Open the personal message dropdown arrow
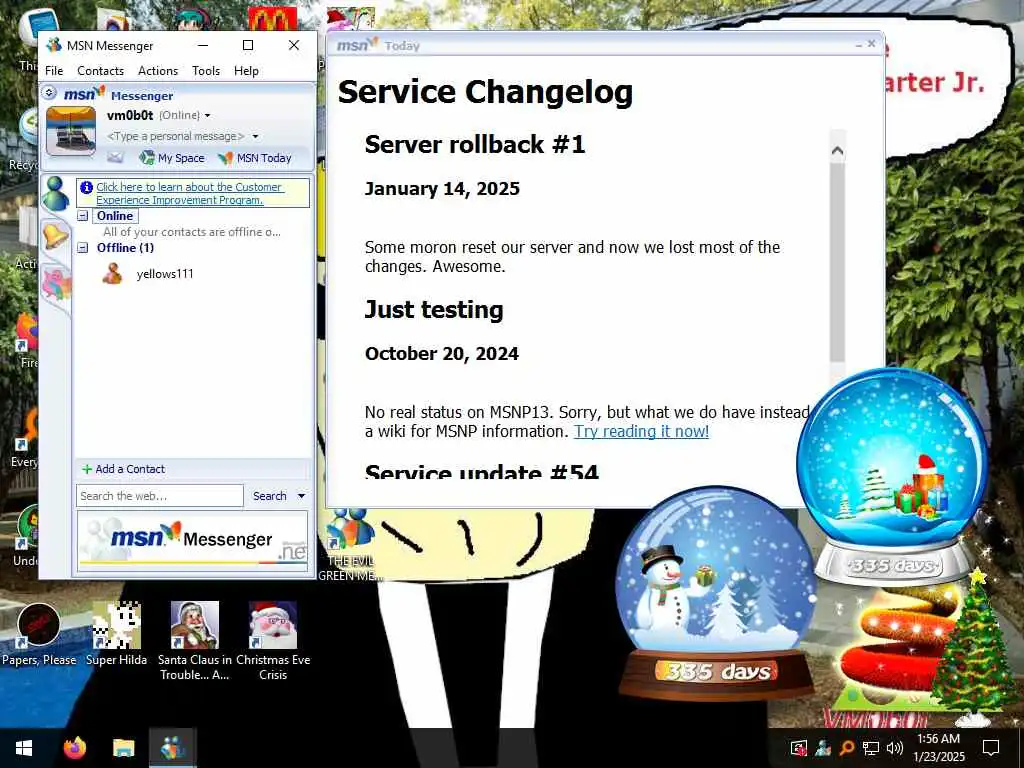The width and height of the screenshot is (1024, 768). click(x=255, y=136)
